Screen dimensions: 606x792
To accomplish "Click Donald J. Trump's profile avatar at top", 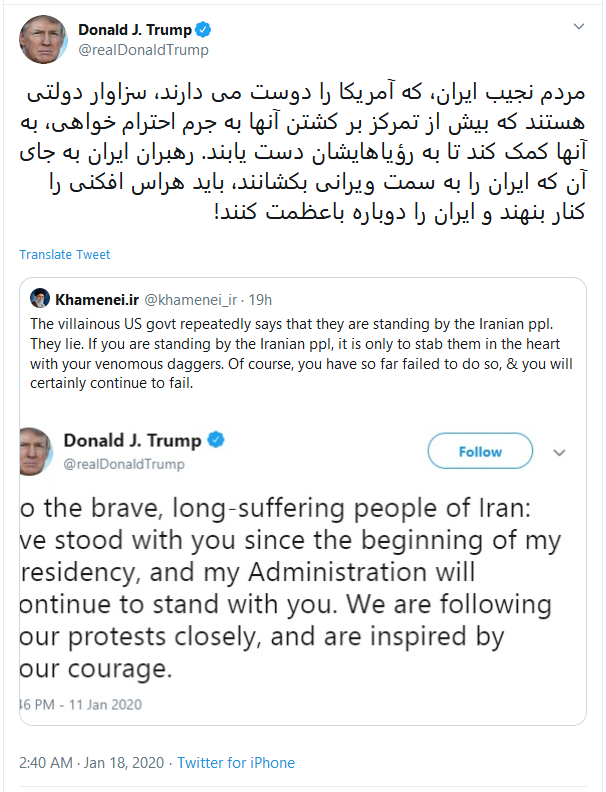I will tap(42, 38).
